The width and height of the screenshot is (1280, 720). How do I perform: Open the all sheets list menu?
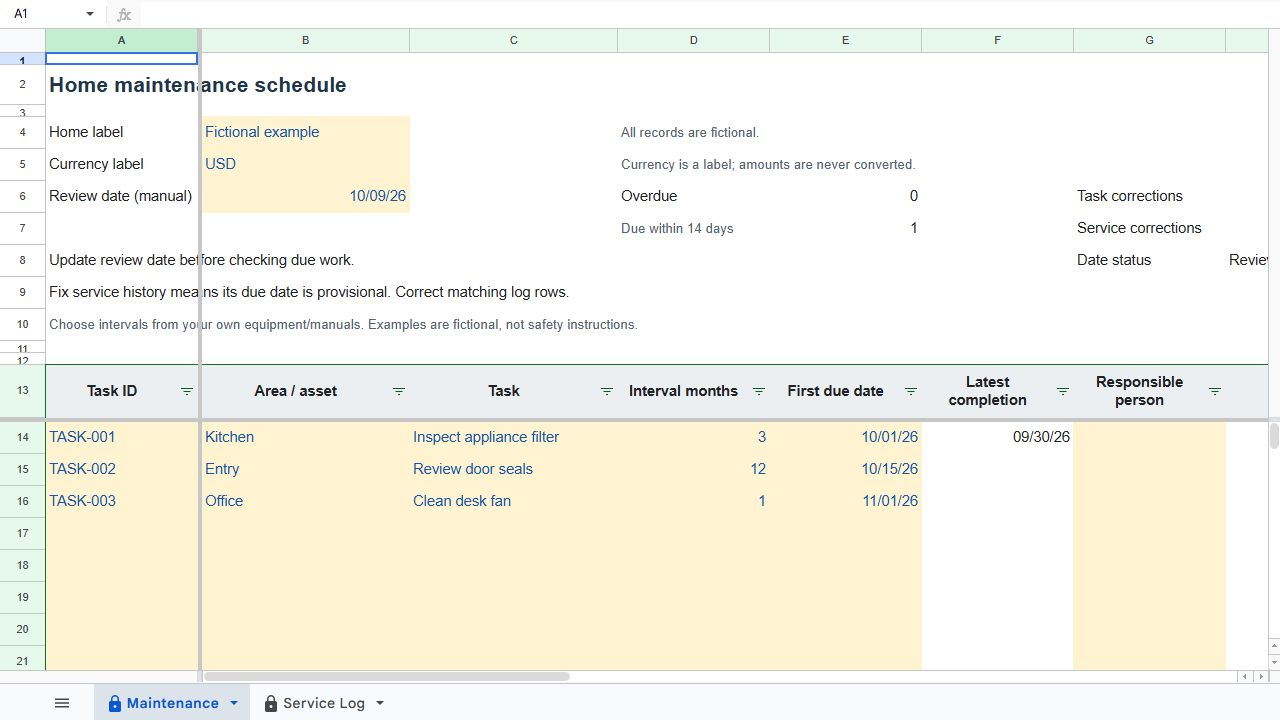(x=62, y=703)
